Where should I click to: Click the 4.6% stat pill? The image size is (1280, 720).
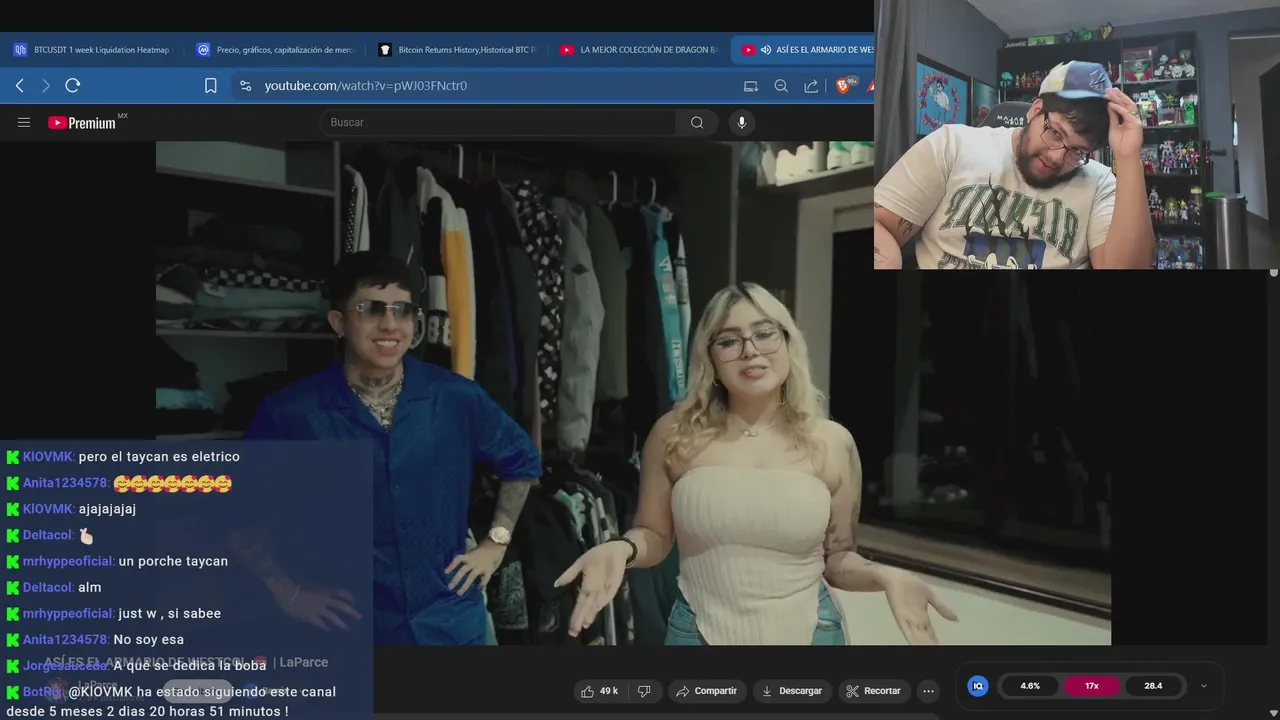(x=1030, y=686)
